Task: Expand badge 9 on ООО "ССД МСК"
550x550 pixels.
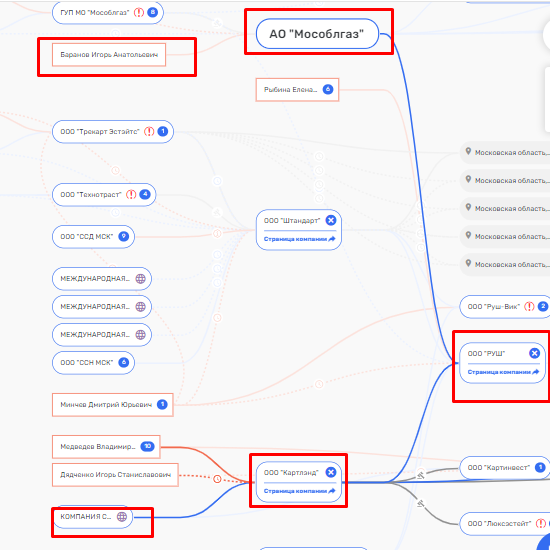Action: pyautogui.click(x=123, y=236)
